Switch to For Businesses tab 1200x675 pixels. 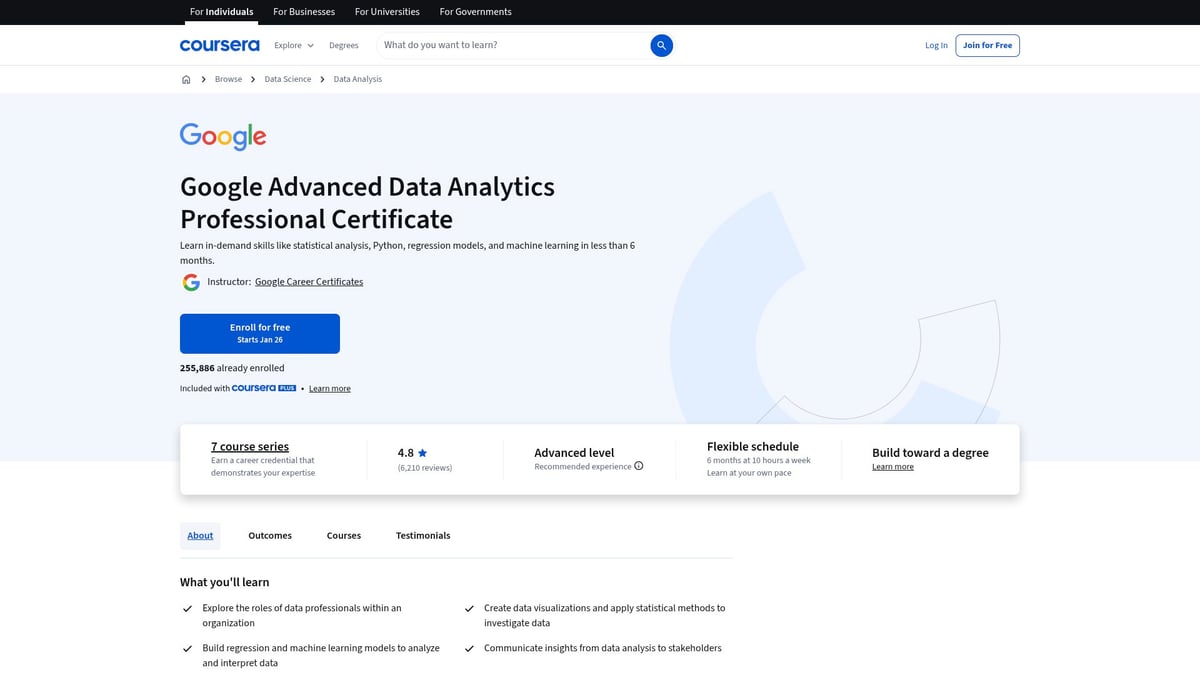pyautogui.click(x=304, y=12)
